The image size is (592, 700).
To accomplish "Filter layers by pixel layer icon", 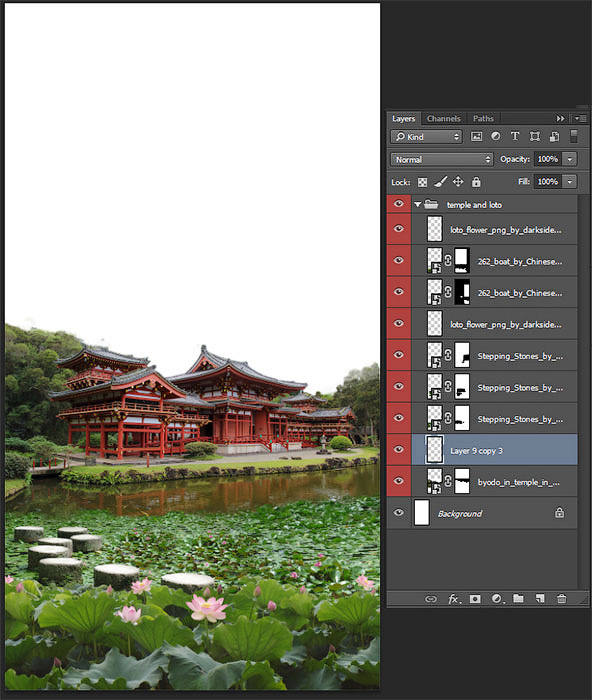I will tap(476, 137).
